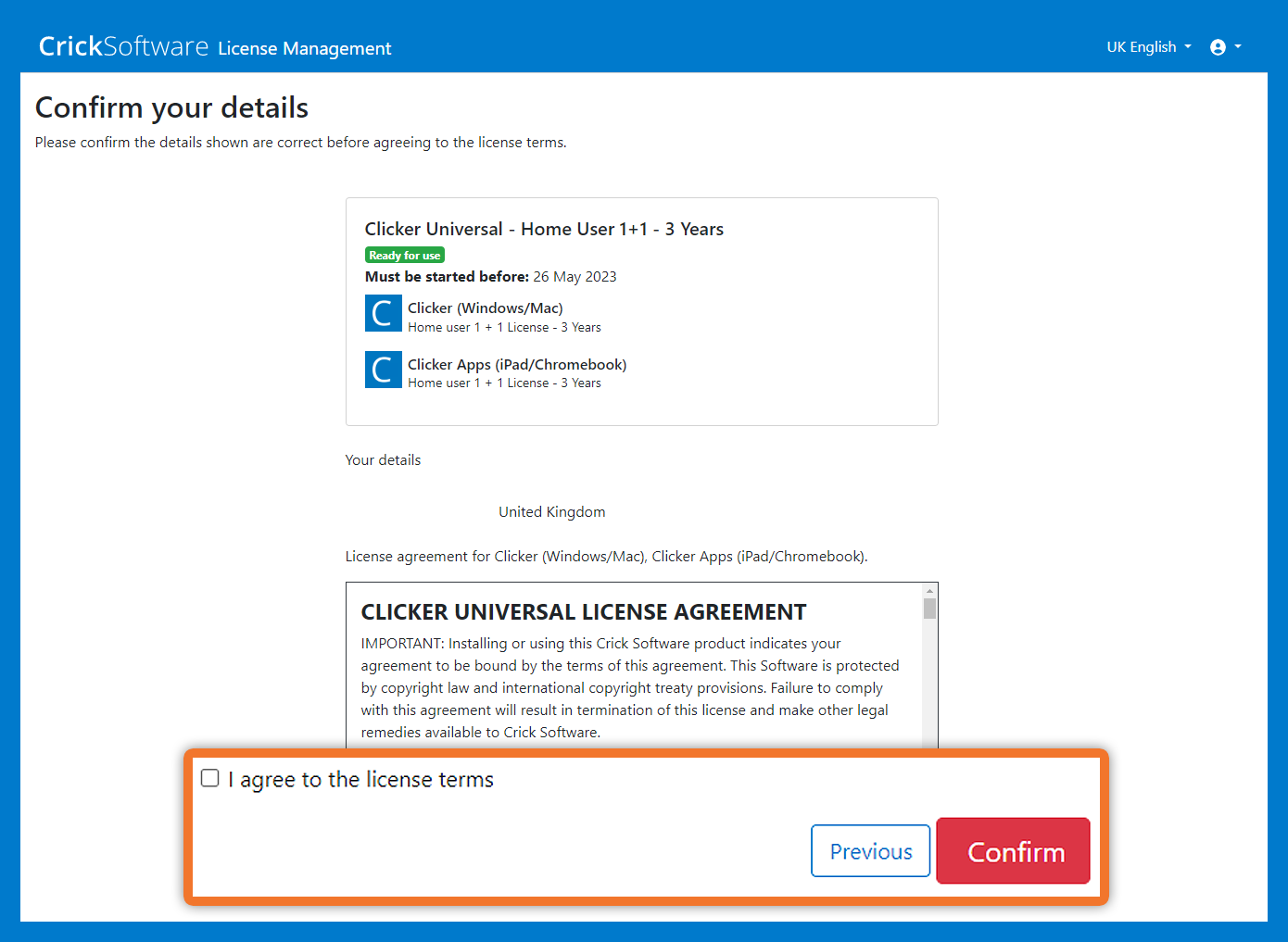1288x942 pixels.
Task: Click the license agreement scroll-up arrow
Action: tap(929, 591)
